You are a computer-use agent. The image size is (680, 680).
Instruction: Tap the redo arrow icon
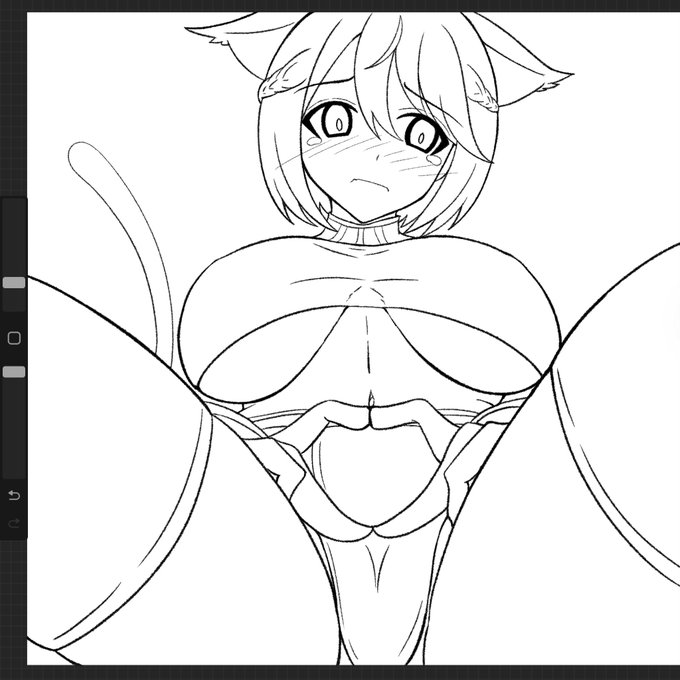[14, 523]
